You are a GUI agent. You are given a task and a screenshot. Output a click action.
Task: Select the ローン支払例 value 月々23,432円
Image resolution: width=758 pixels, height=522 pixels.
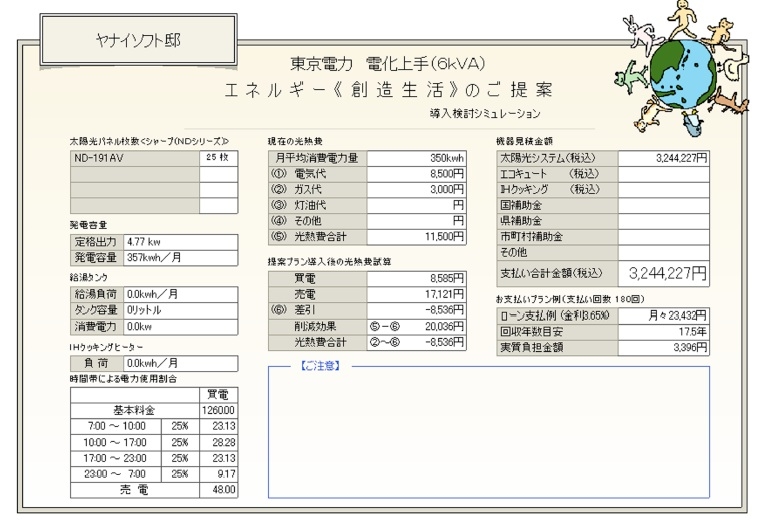point(664,316)
